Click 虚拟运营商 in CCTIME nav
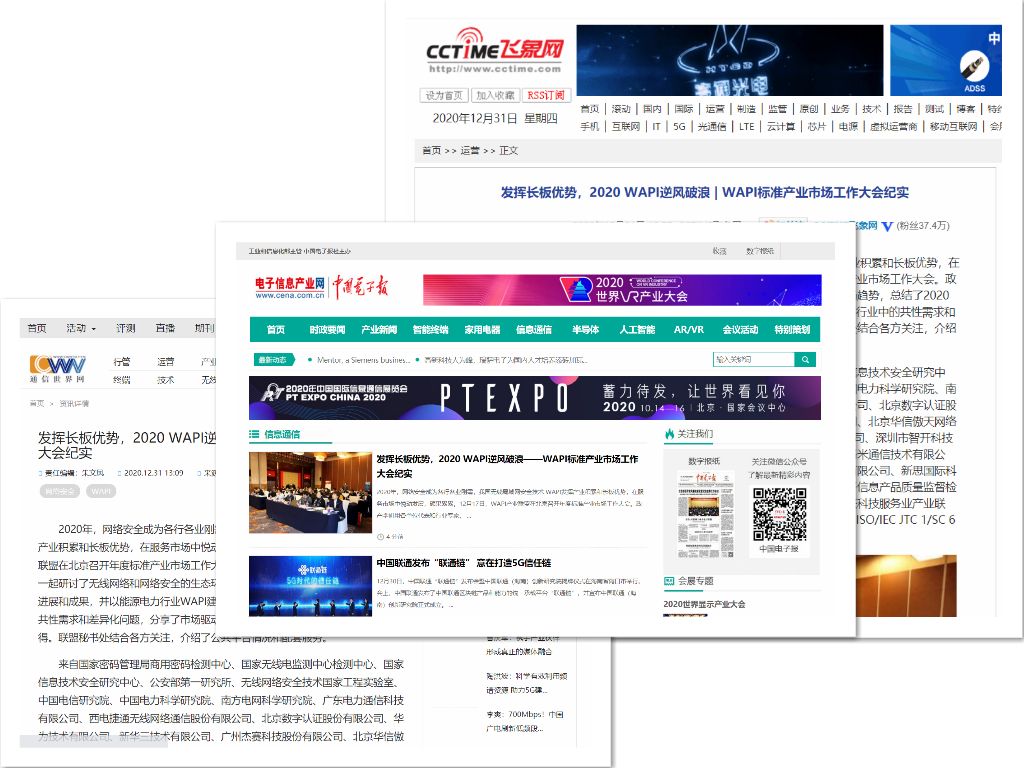The image size is (1024, 768). pos(893,127)
